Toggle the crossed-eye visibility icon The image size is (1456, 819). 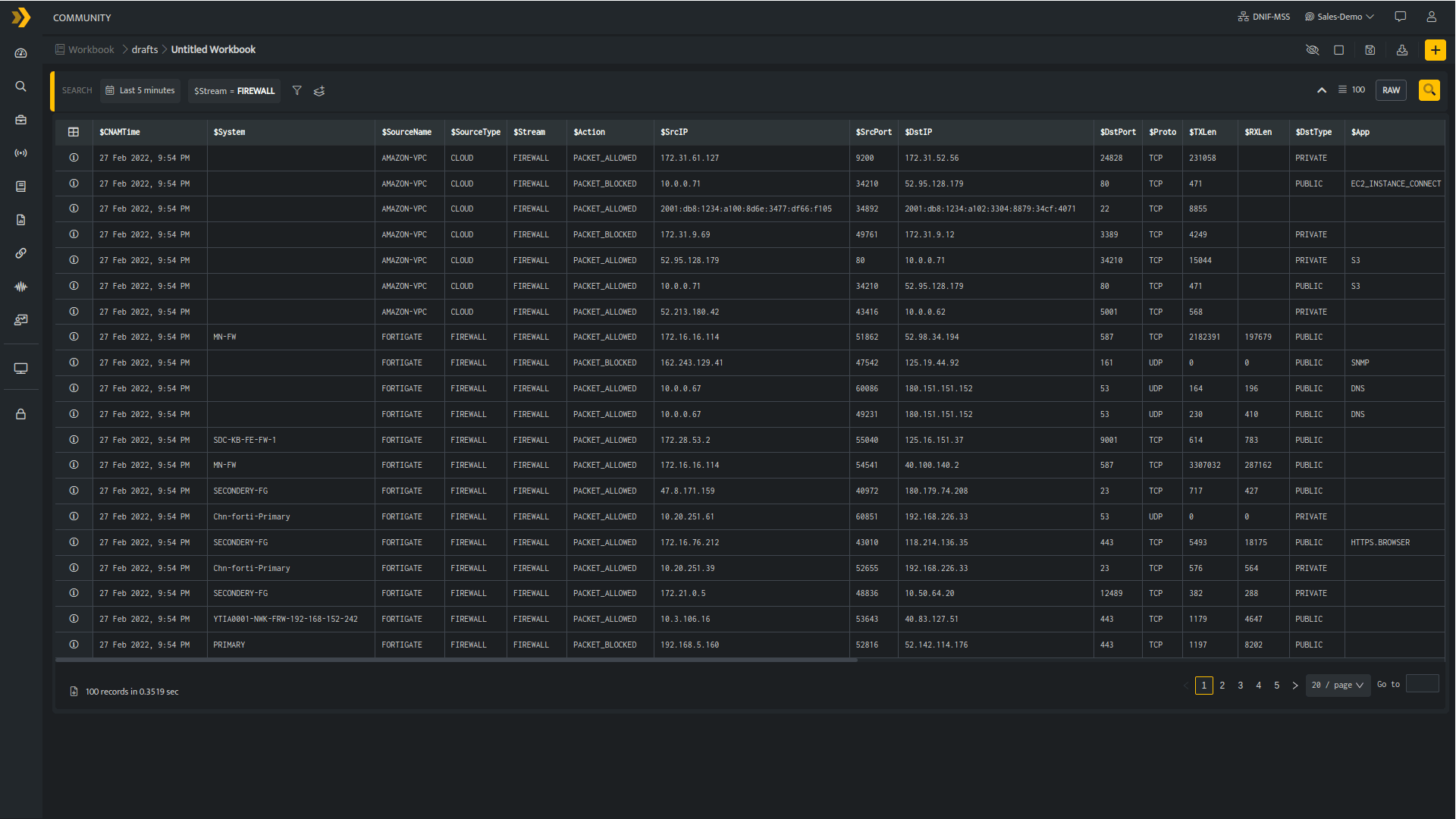pyautogui.click(x=1312, y=50)
